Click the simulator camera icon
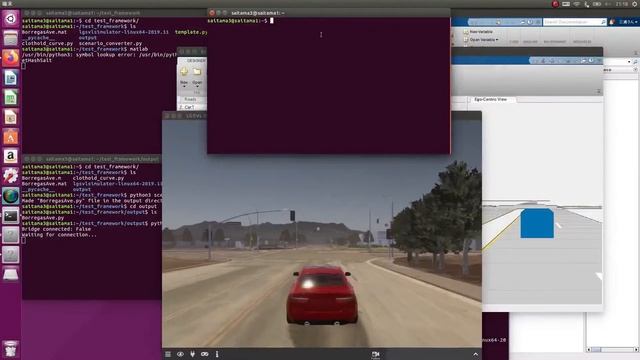Screen dimensions: 640x360 point(376,354)
